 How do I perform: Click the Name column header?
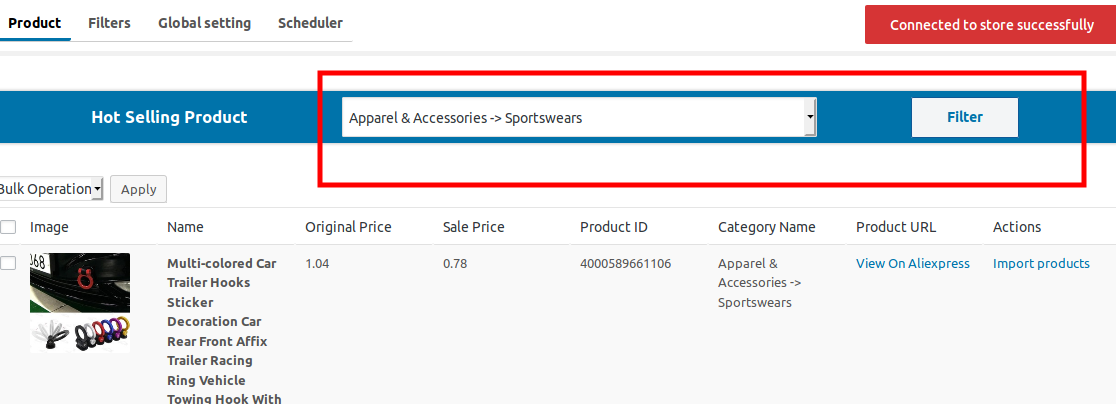click(x=185, y=227)
